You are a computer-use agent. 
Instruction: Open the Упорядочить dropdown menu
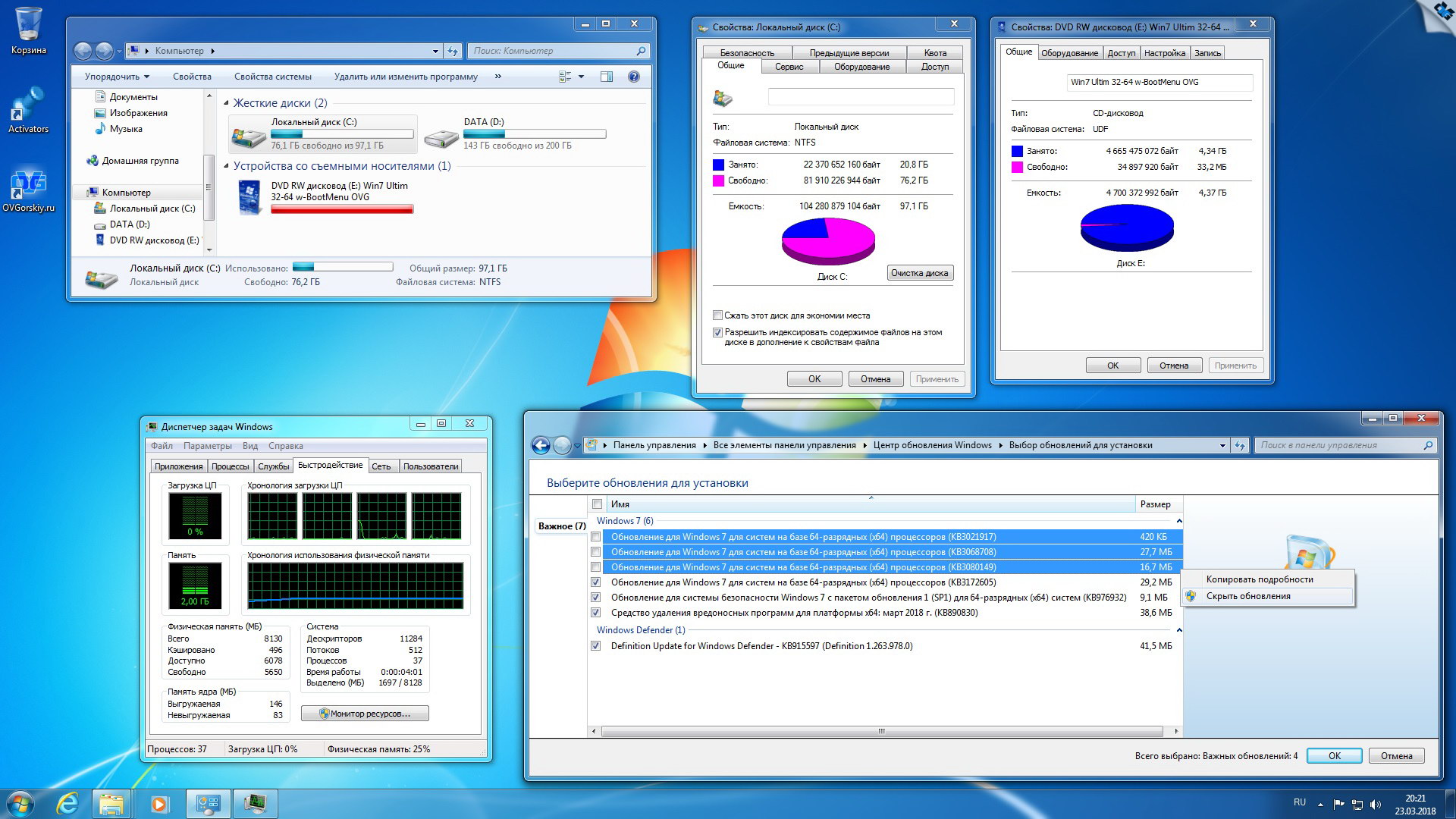pyautogui.click(x=117, y=77)
